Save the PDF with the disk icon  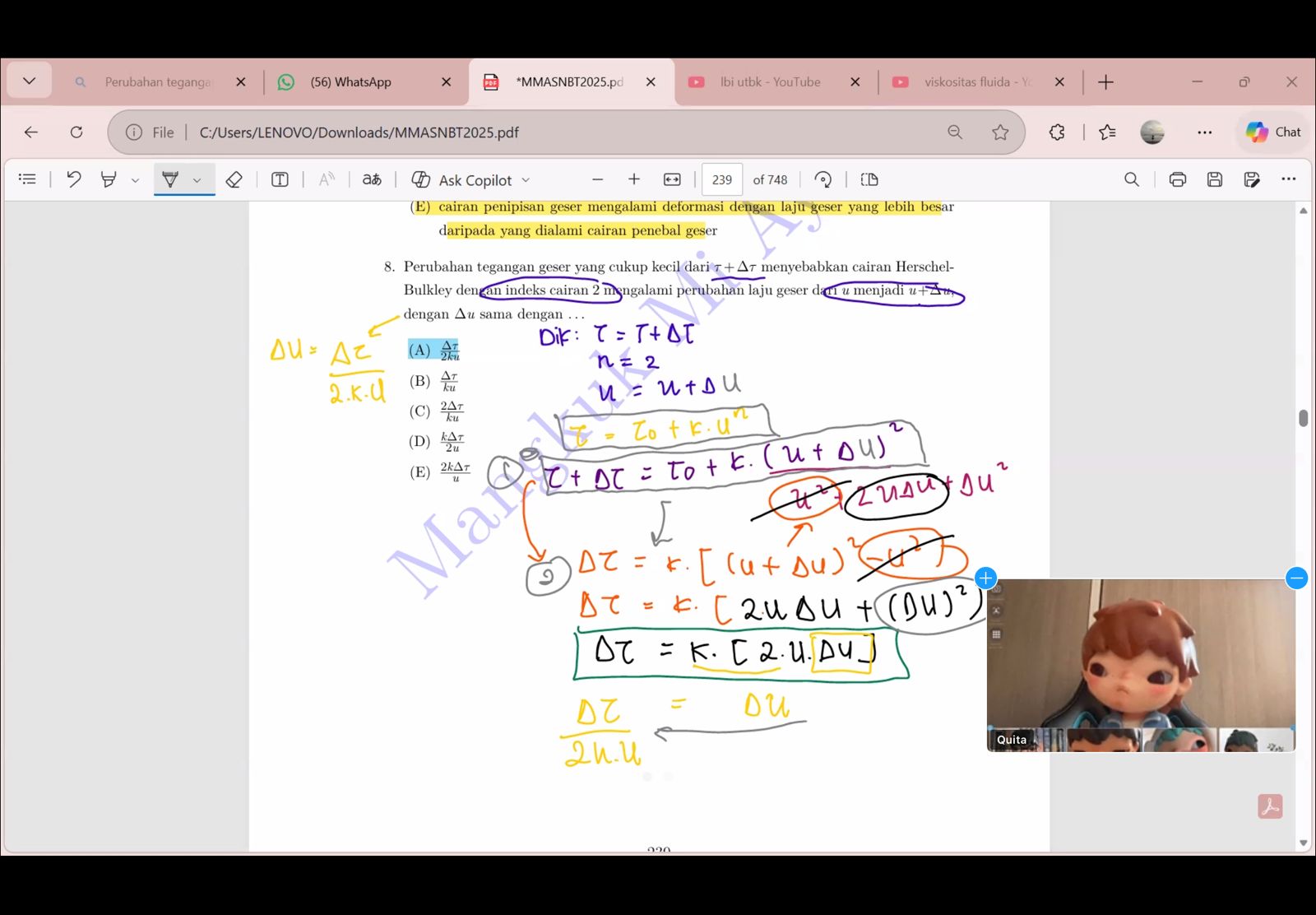pos(1215,179)
